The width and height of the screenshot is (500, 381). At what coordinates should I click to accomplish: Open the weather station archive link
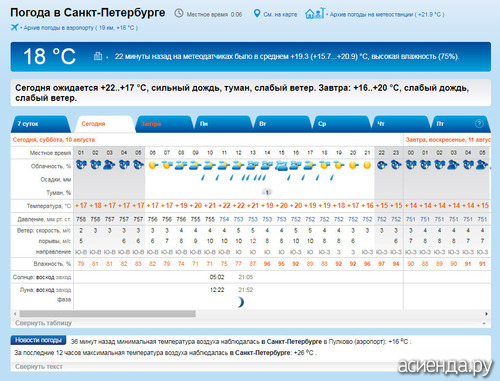387,14
